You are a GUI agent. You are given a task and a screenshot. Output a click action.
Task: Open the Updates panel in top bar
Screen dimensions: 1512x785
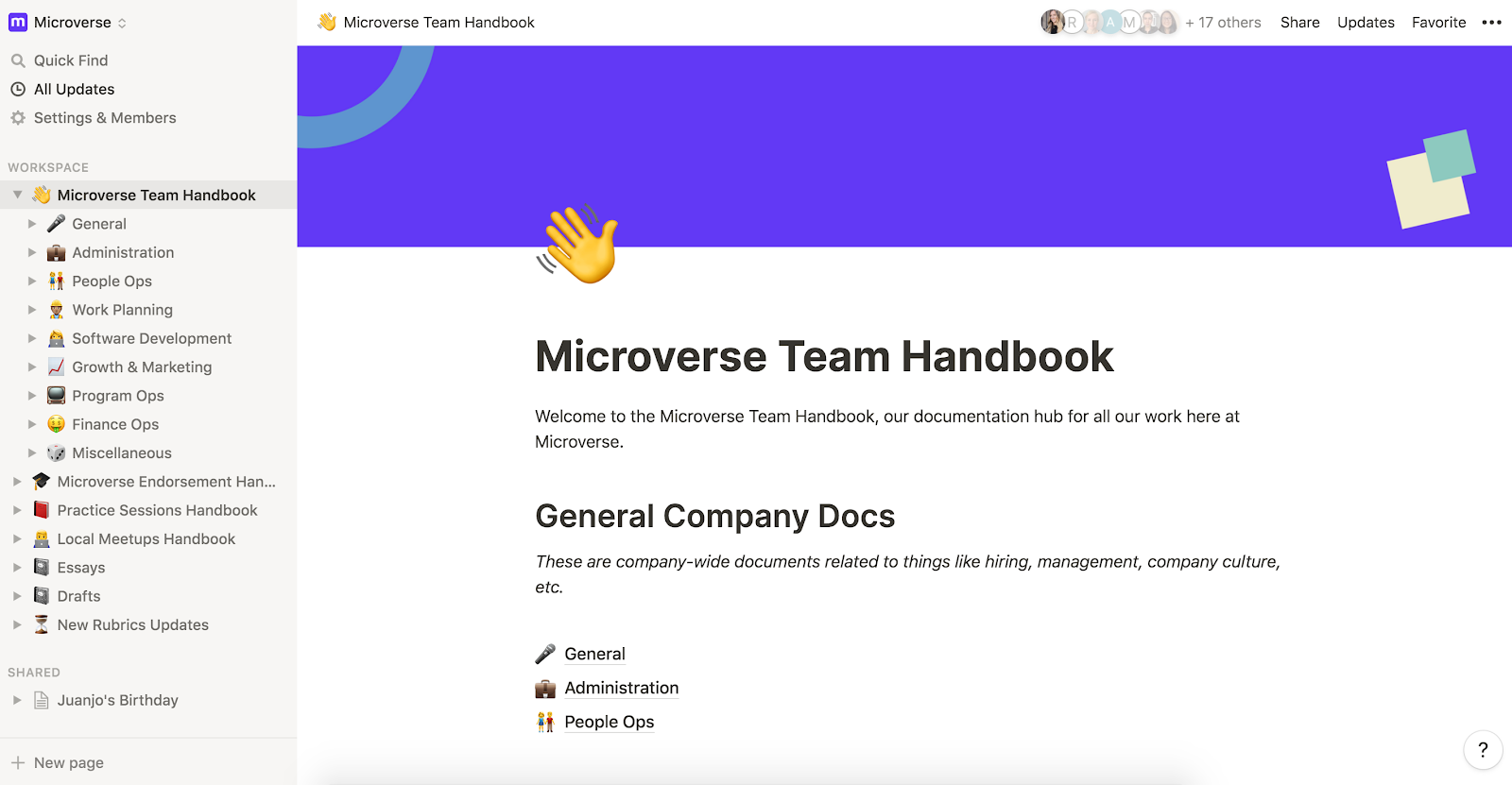1366,23
